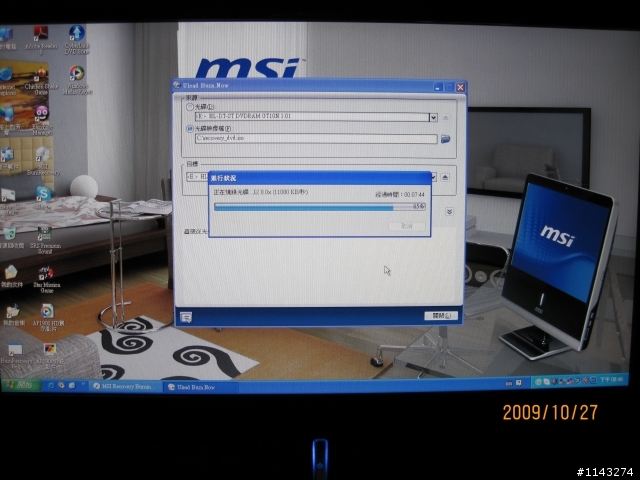The width and height of the screenshot is (640, 480).
Task: Switch to Ulead Burn.Now taskbar item
Action: [x=201, y=387]
